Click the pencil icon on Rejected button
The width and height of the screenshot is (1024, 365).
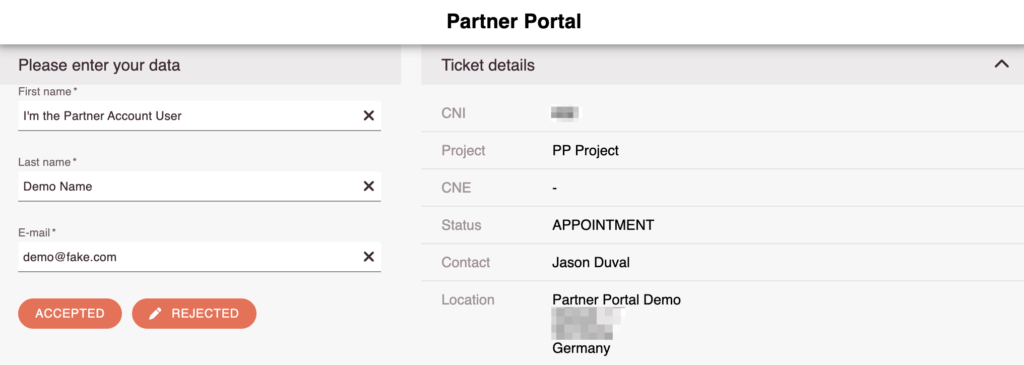[x=155, y=313]
